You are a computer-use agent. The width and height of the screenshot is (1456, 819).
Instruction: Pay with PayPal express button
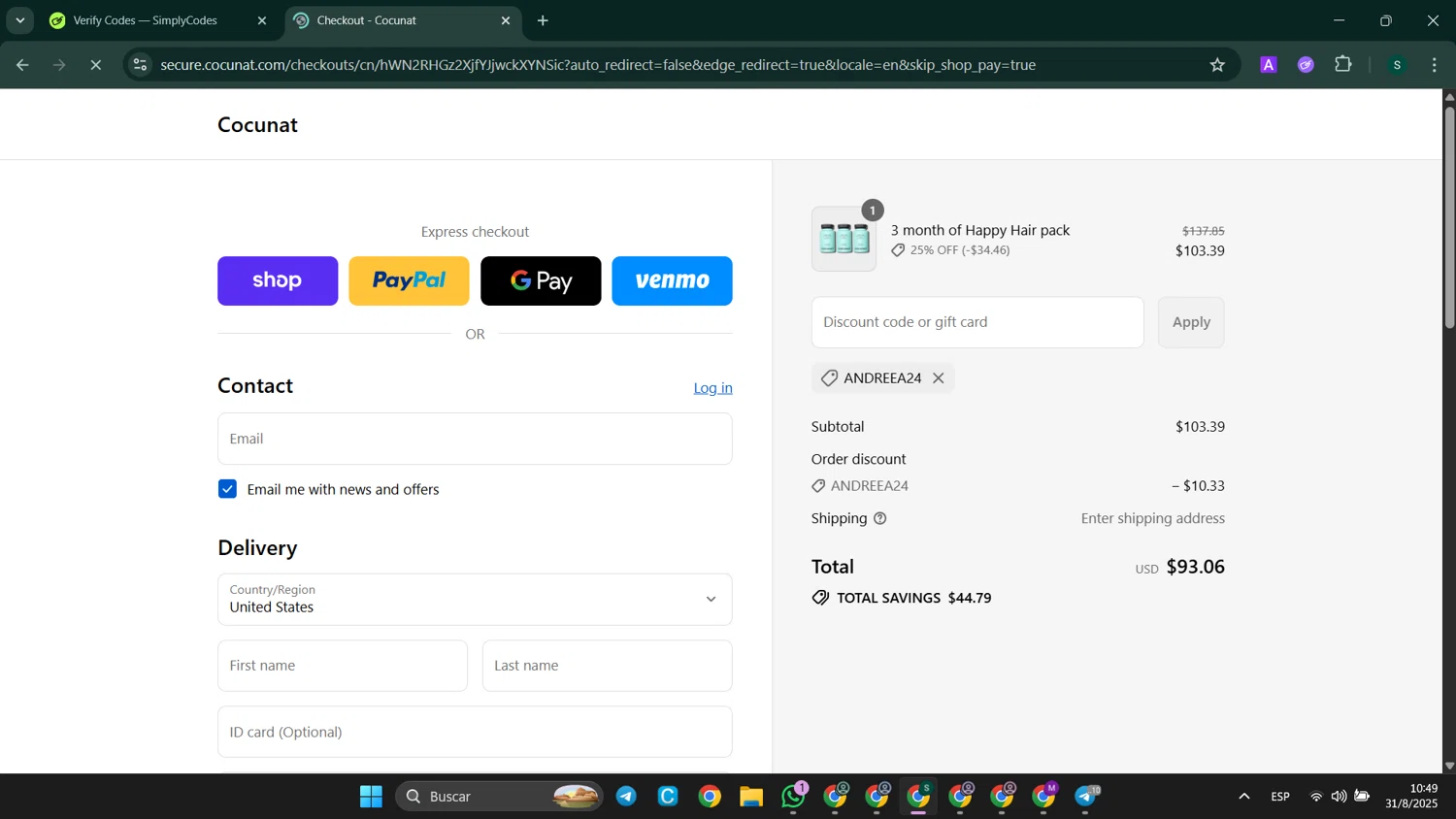tap(409, 280)
